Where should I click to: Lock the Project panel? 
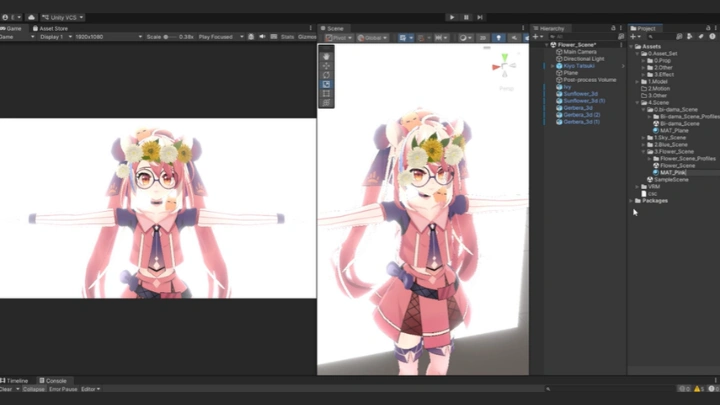coord(708,28)
